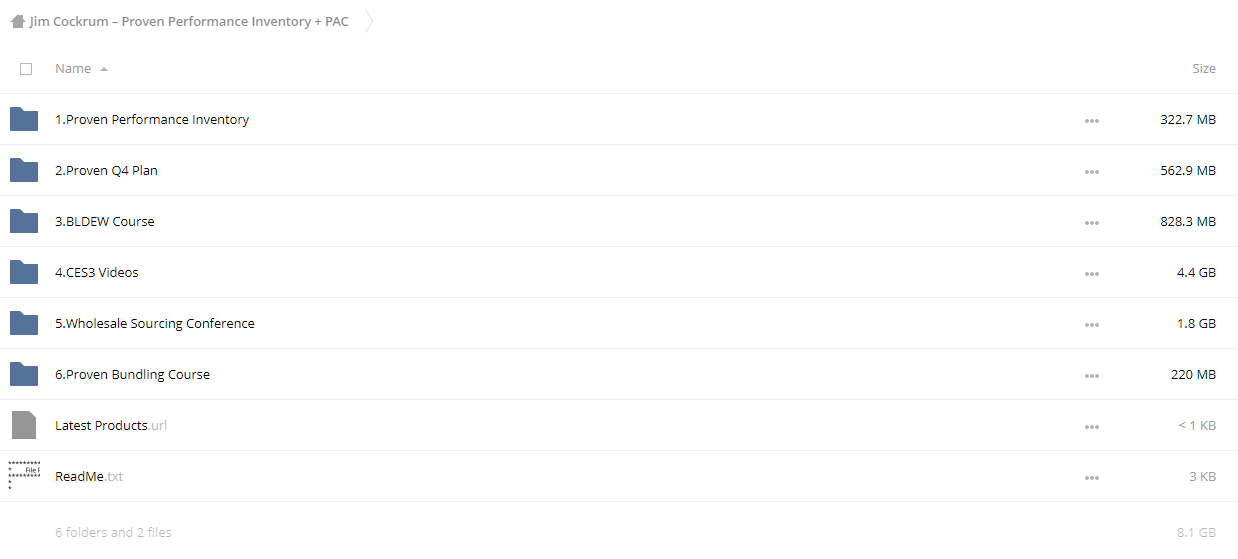Open the 1.Proven Performance Inventory folder icon

pyautogui.click(x=24, y=119)
